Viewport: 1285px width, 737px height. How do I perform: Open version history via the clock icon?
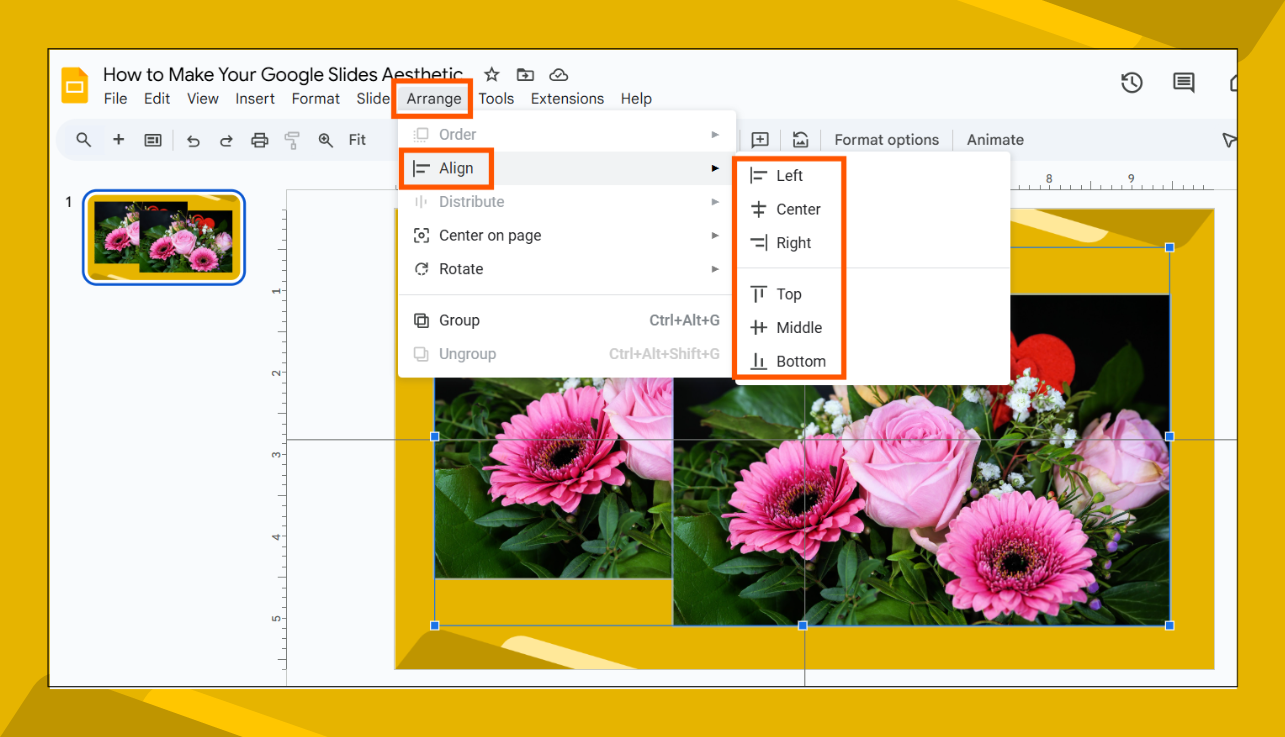point(1132,83)
